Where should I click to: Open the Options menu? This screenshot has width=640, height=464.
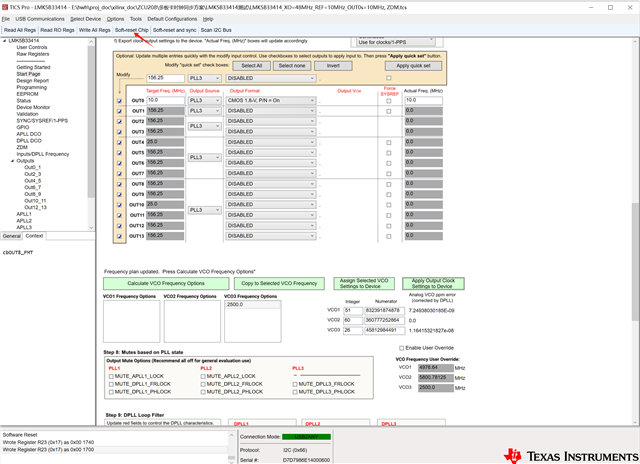pyautogui.click(x=116, y=19)
